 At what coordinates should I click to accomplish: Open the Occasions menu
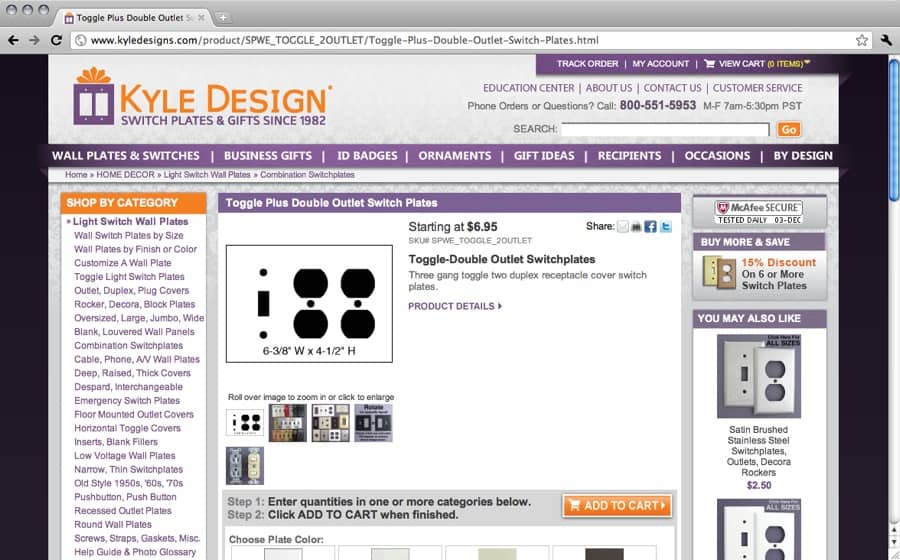[x=717, y=155]
